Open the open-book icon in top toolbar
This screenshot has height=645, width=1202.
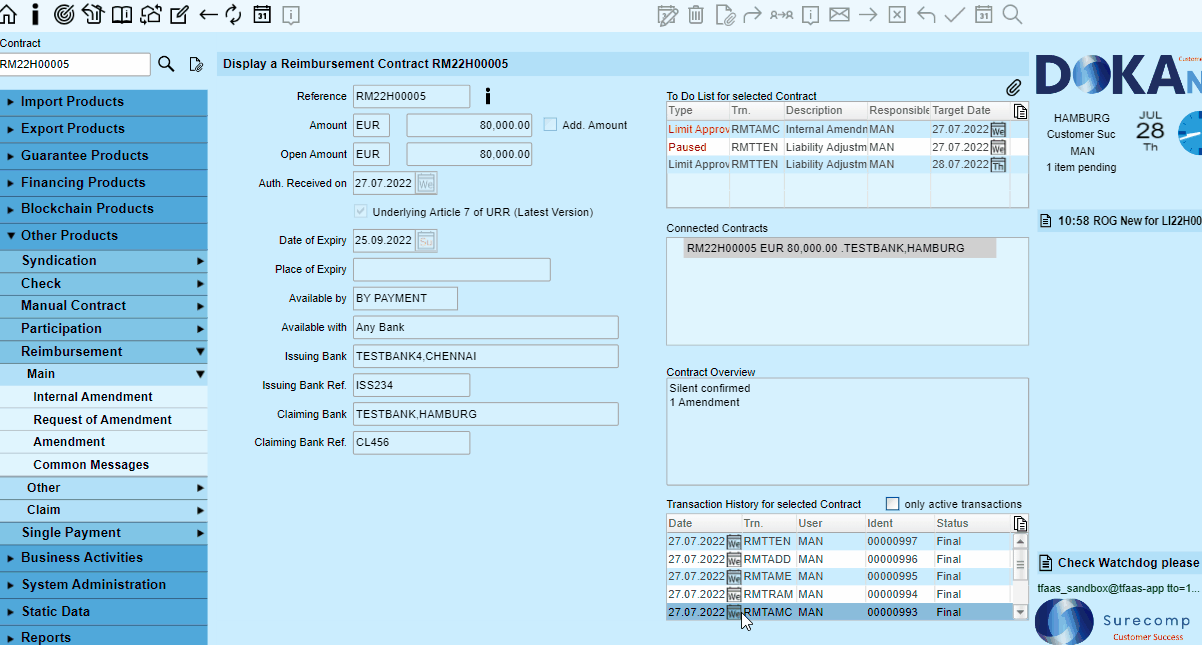(121, 14)
